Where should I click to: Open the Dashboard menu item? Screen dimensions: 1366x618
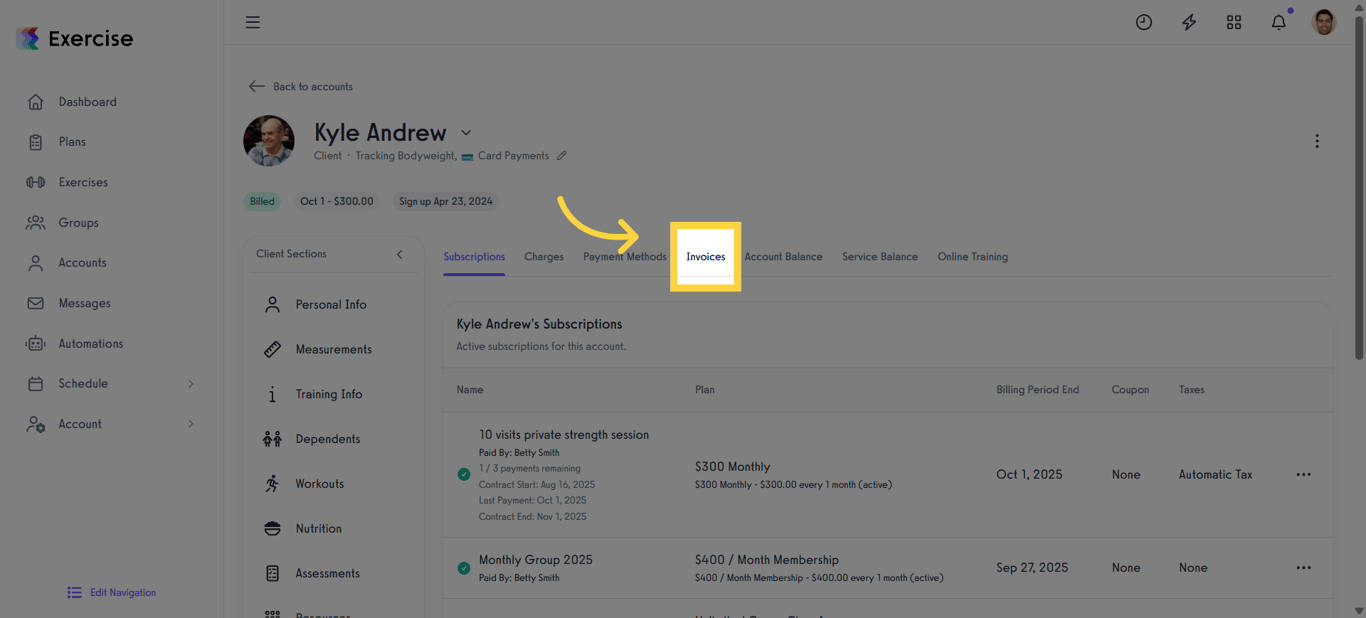(x=87, y=102)
